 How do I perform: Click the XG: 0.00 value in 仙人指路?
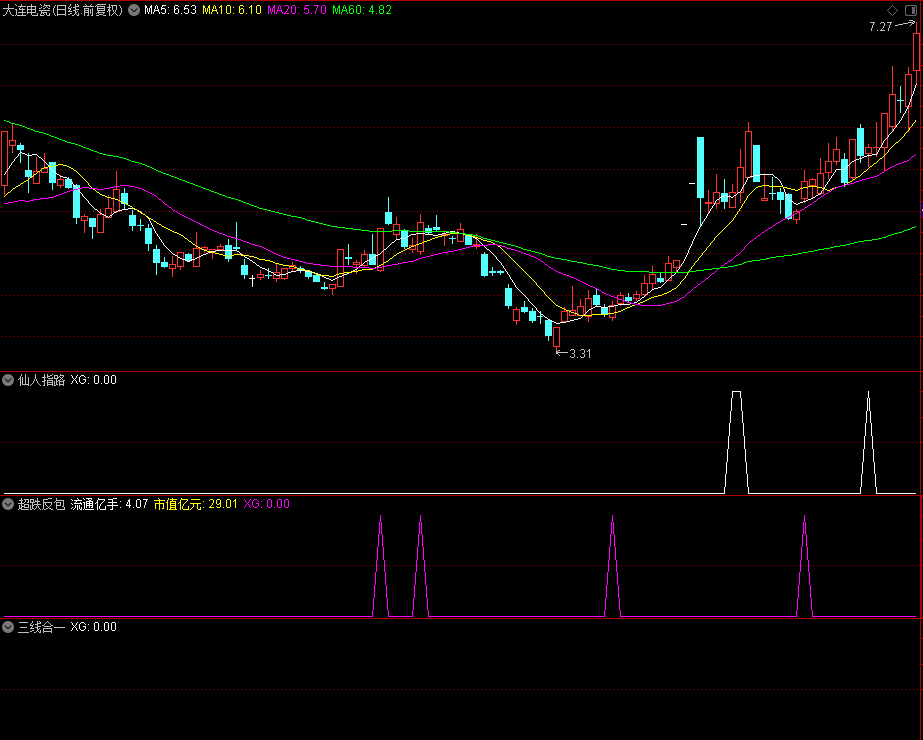click(94, 380)
